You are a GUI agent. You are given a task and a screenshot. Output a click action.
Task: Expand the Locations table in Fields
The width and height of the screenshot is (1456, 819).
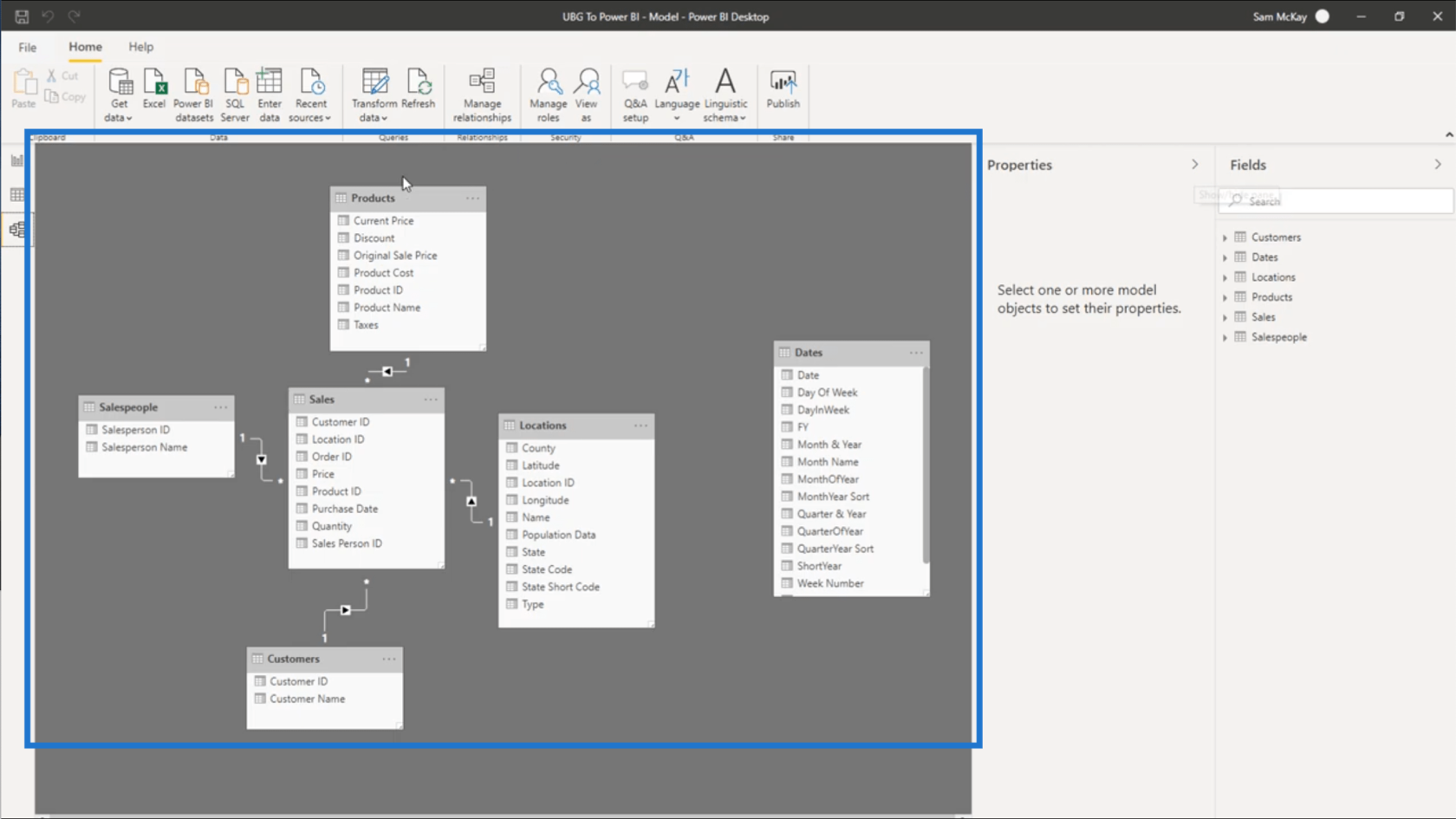click(1225, 277)
